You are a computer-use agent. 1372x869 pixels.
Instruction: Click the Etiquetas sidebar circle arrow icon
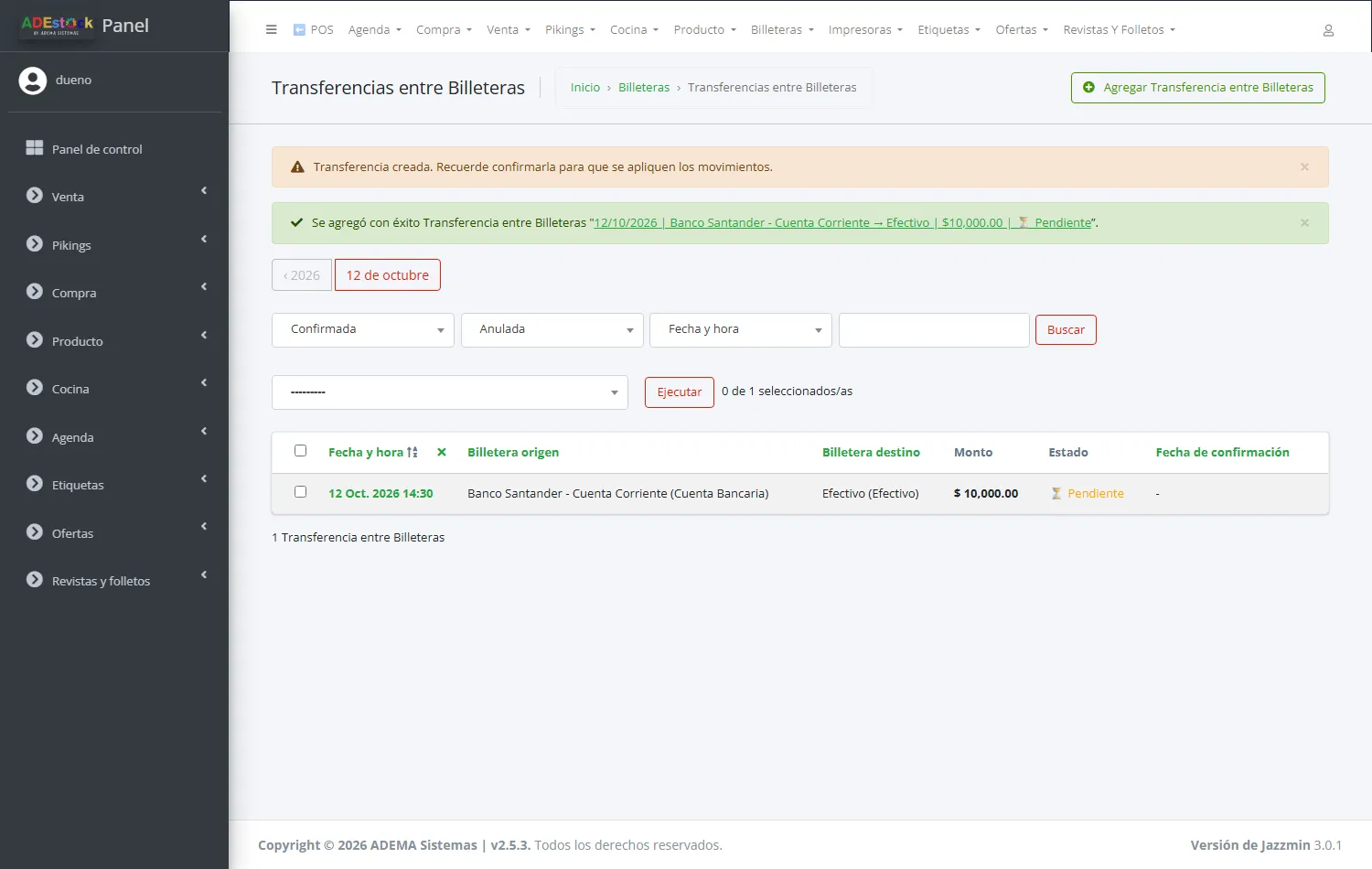click(x=35, y=484)
